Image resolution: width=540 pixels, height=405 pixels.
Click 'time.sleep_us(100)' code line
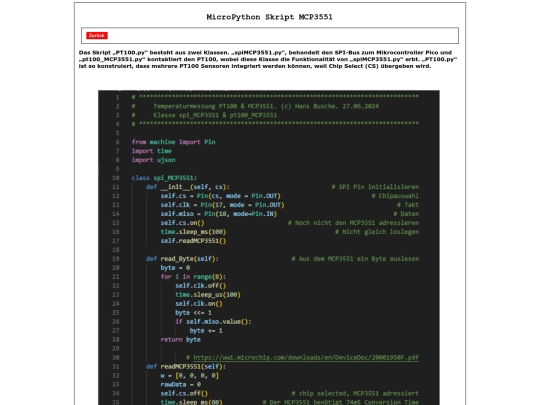(x=208, y=294)
